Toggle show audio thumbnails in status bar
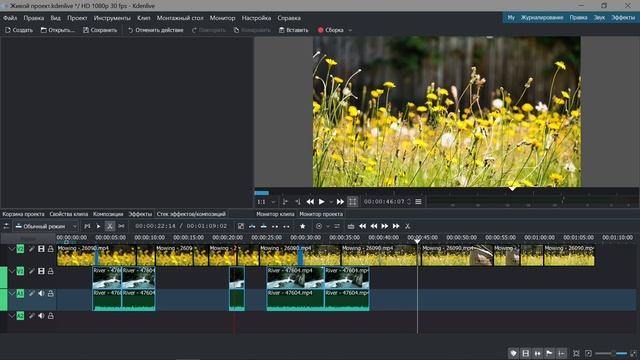This screenshot has height=360, width=640. tap(538, 353)
